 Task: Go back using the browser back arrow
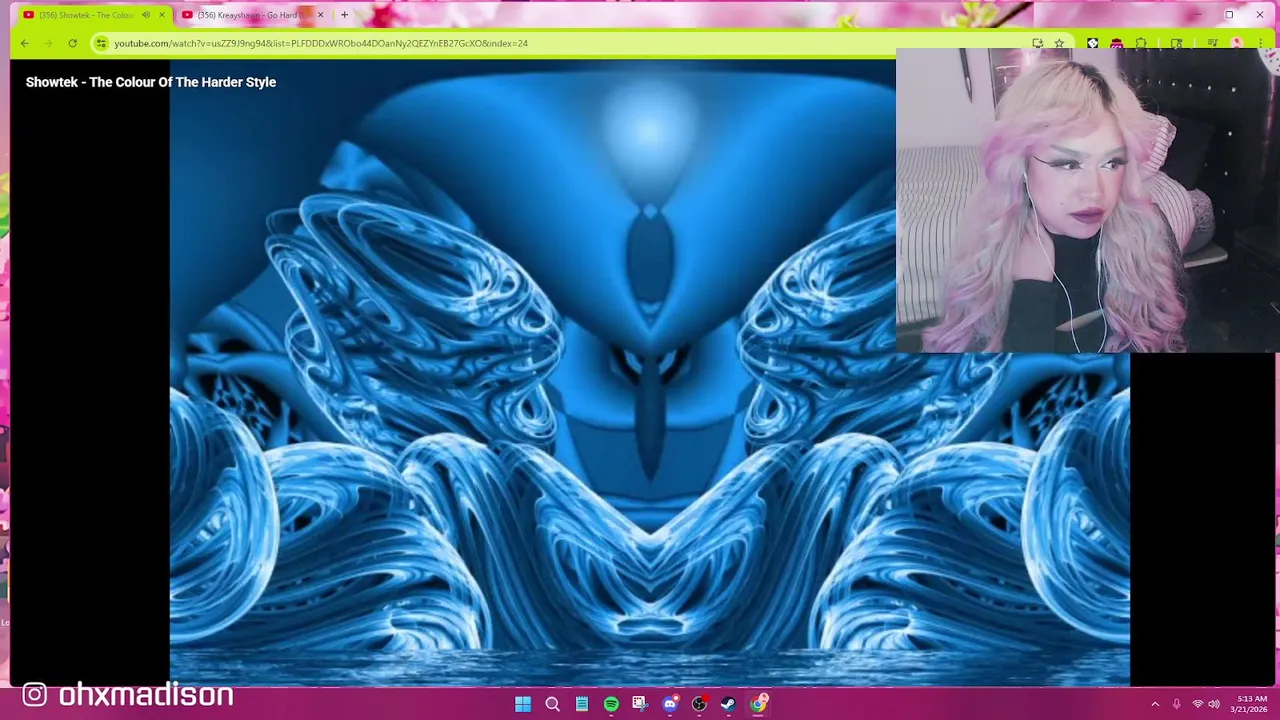tap(25, 43)
